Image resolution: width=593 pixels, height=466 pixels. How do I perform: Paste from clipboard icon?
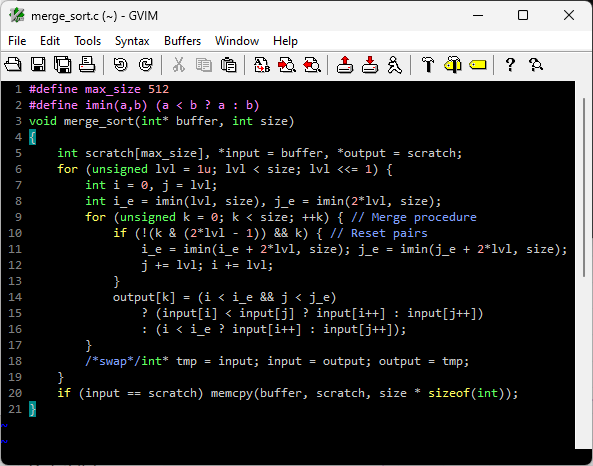(228, 64)
